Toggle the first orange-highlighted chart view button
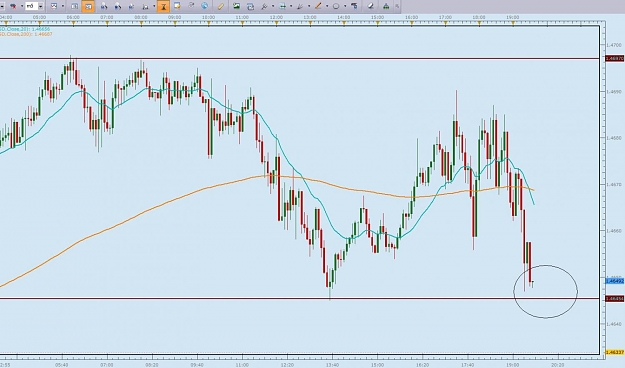 [88, 6]
